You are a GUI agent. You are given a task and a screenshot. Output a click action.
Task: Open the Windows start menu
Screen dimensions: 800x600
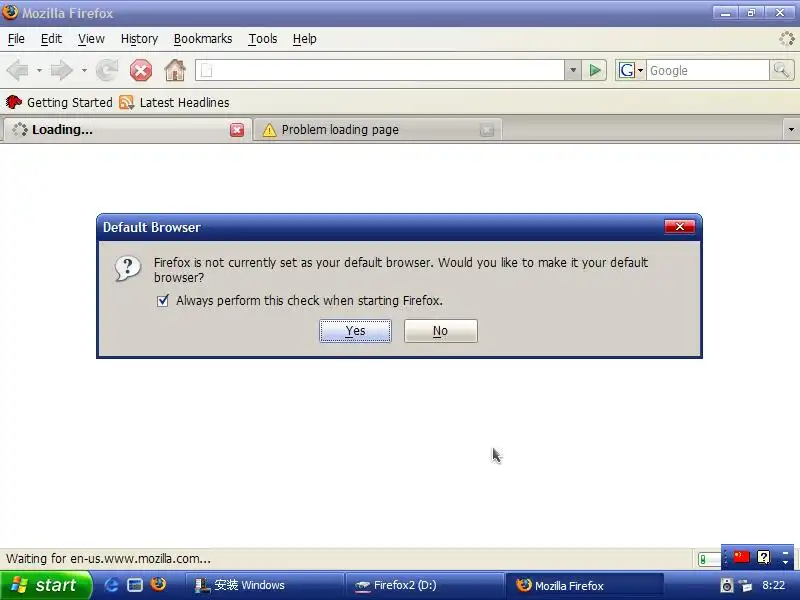[x=46, y=585]
